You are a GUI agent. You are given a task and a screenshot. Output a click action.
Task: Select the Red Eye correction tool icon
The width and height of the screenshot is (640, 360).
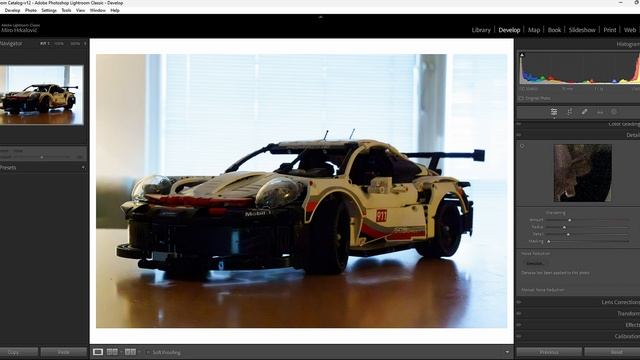[600, 112]
